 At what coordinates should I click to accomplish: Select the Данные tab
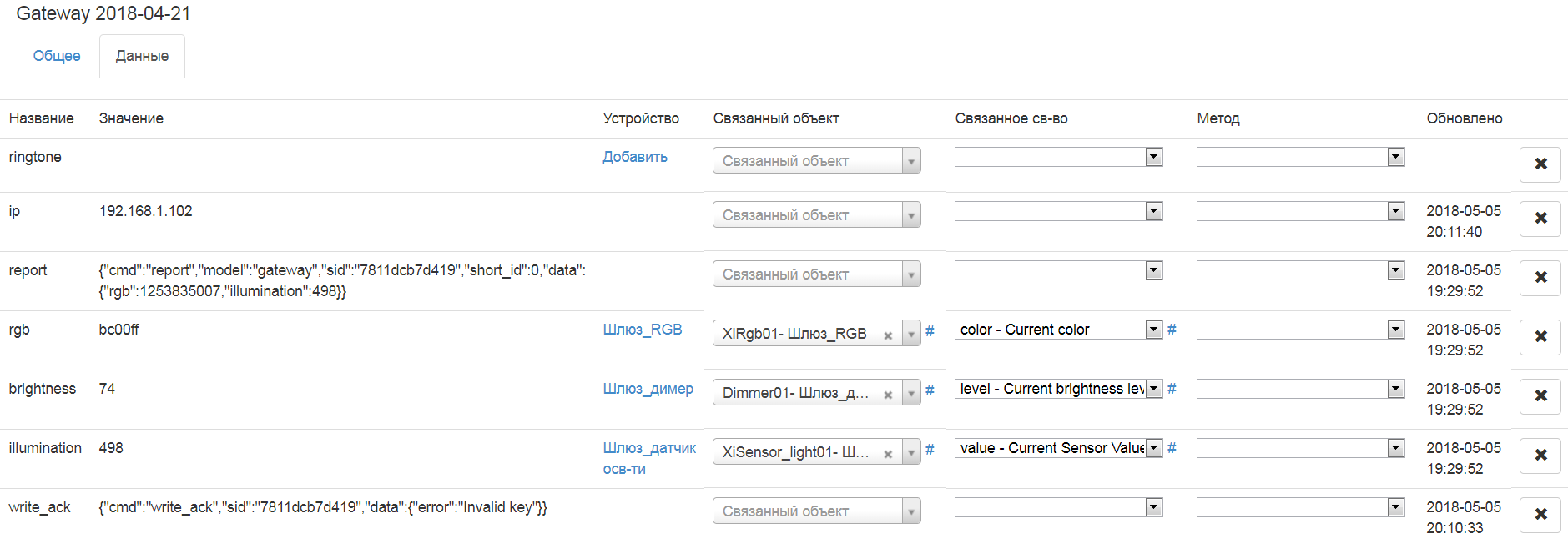pyautogui.click(x=142, y=56)
